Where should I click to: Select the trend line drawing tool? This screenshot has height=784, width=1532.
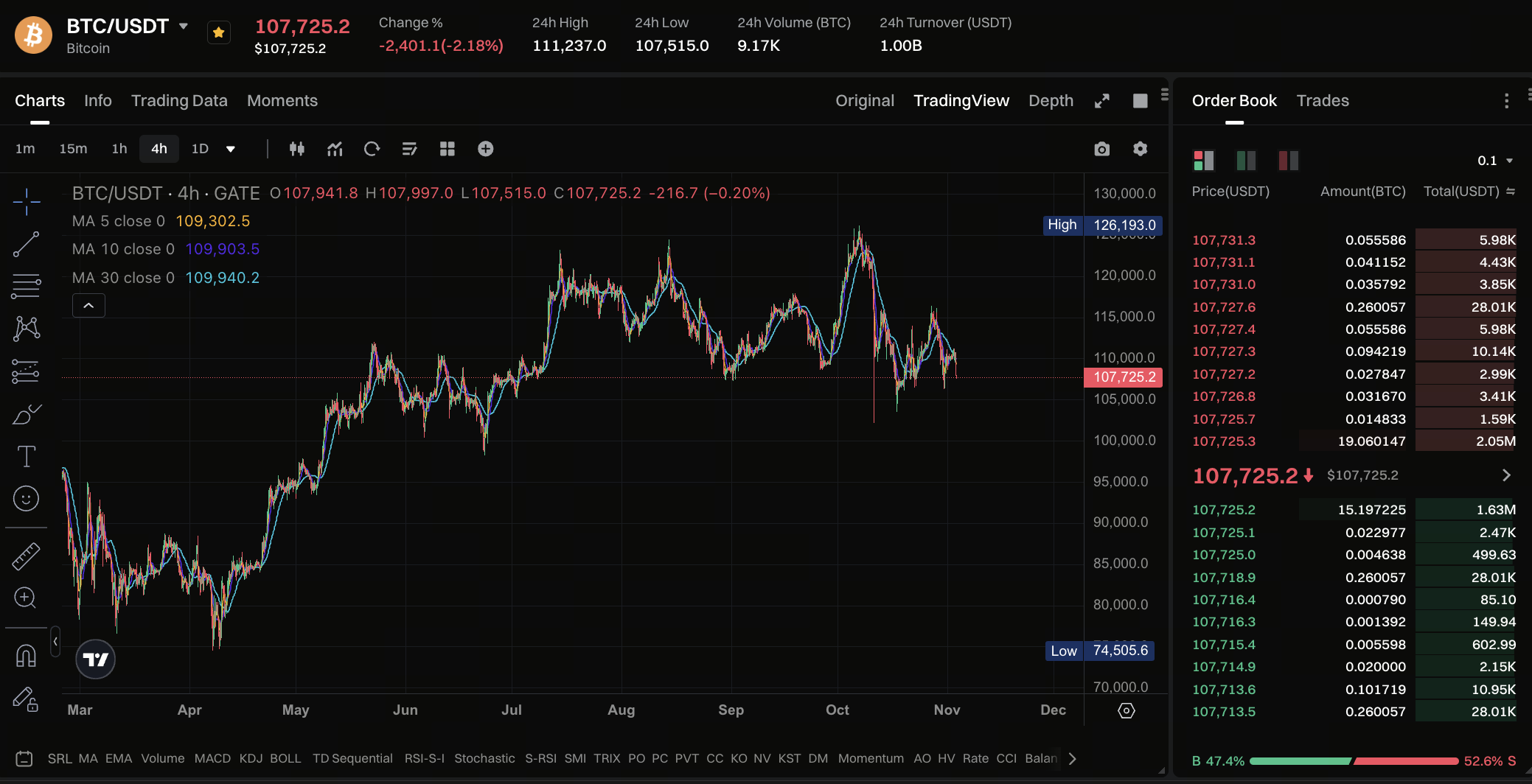pos(27,244)
